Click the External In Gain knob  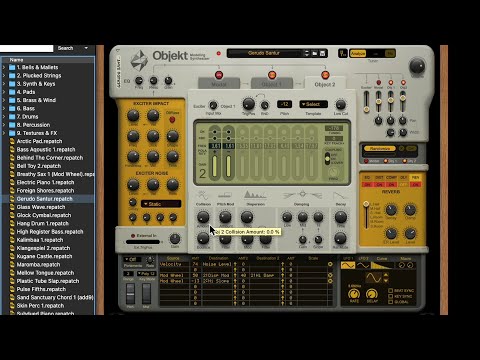175,238
